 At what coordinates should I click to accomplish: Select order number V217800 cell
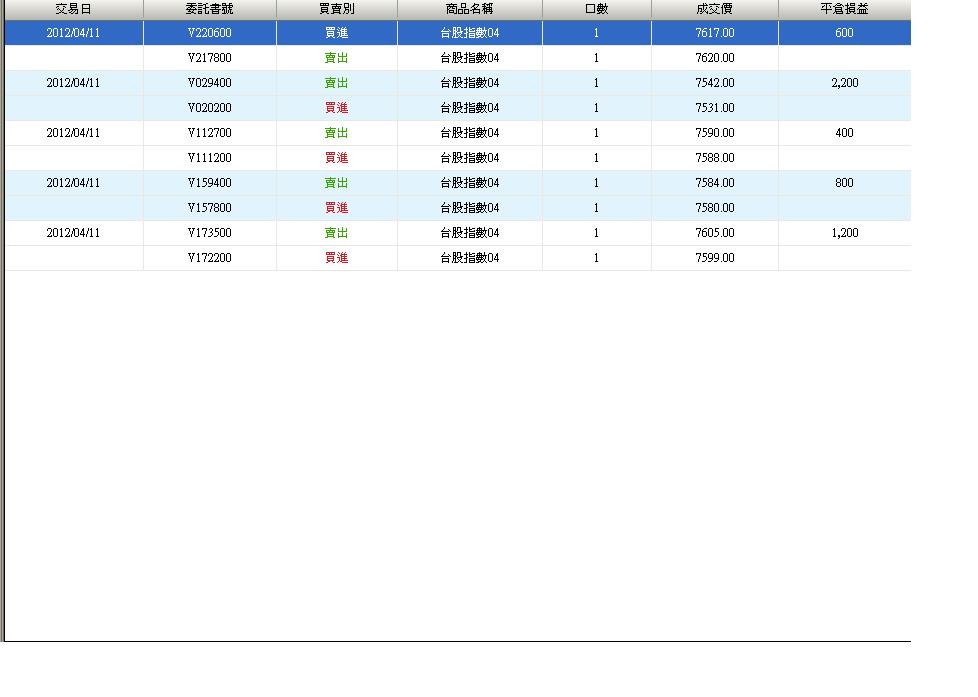(x=210, y=58)
